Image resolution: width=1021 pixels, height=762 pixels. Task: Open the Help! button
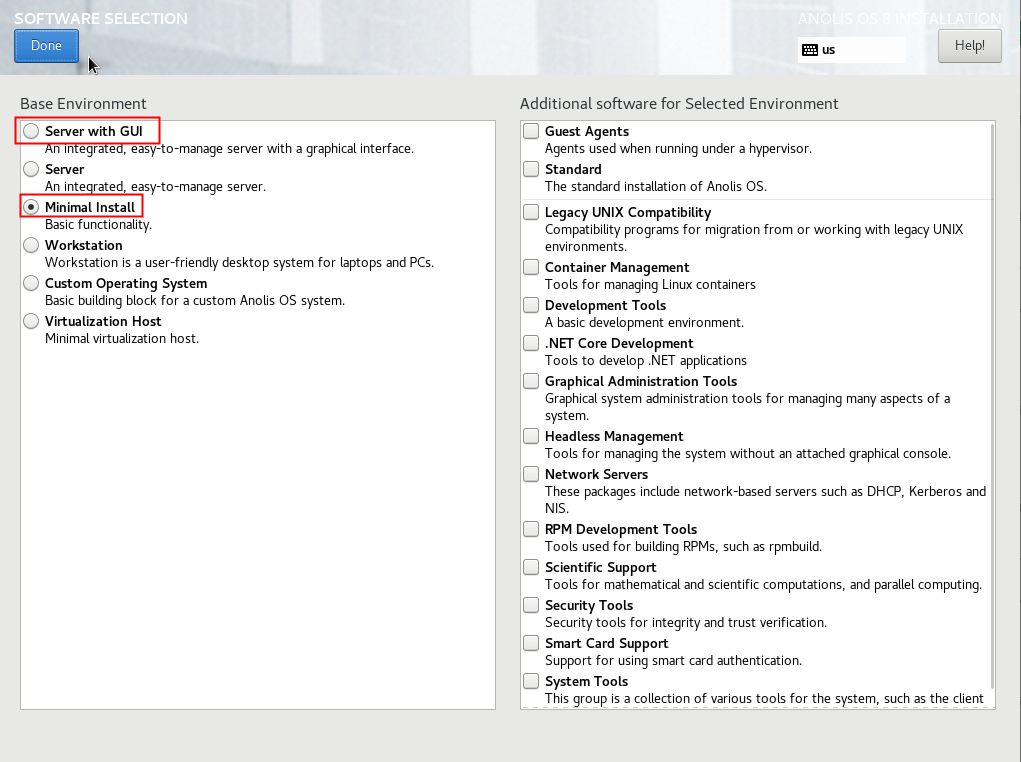[x=970, y=46]
